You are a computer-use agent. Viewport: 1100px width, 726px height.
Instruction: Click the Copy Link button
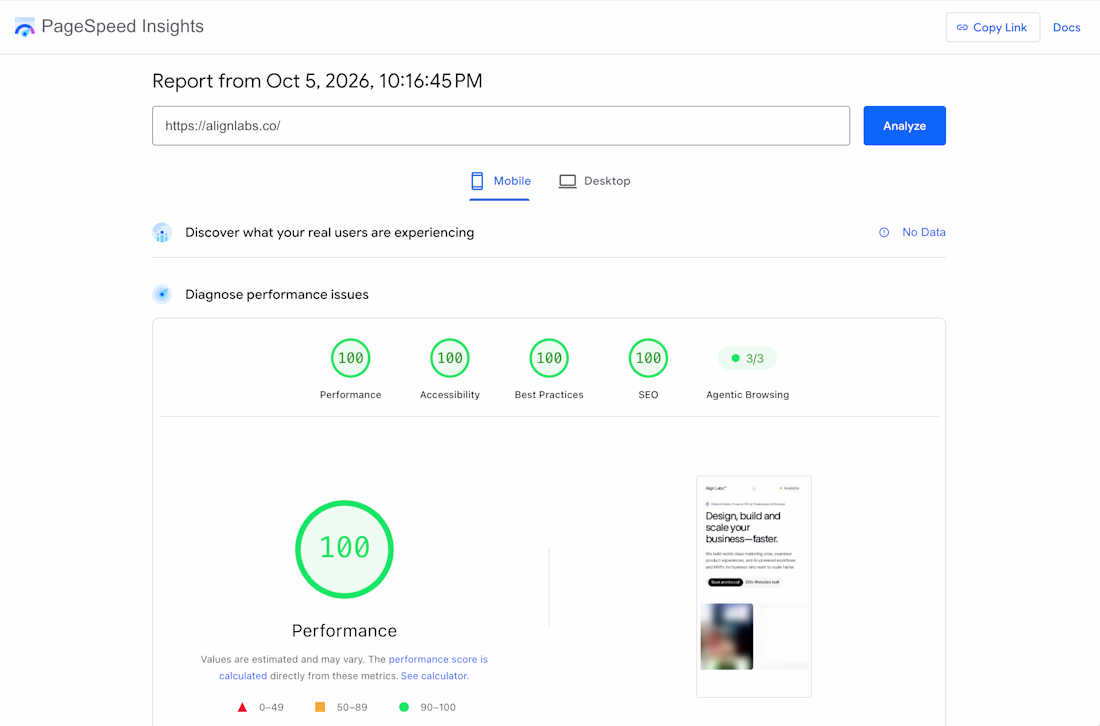[x=993, y=27]
